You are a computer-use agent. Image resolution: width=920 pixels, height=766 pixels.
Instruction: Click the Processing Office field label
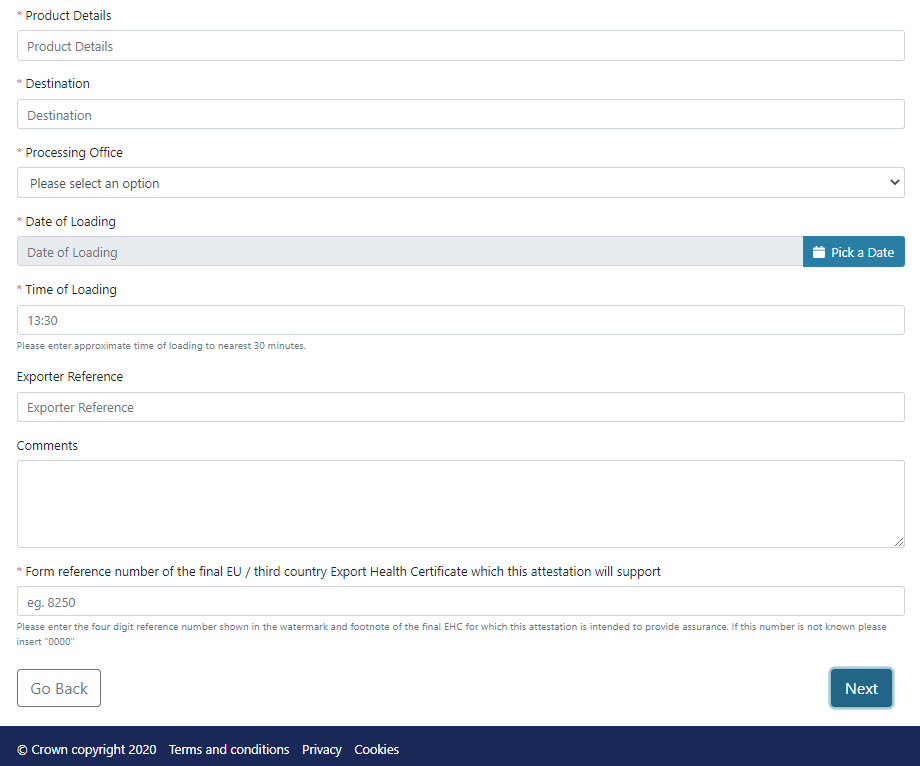(74, 153)
